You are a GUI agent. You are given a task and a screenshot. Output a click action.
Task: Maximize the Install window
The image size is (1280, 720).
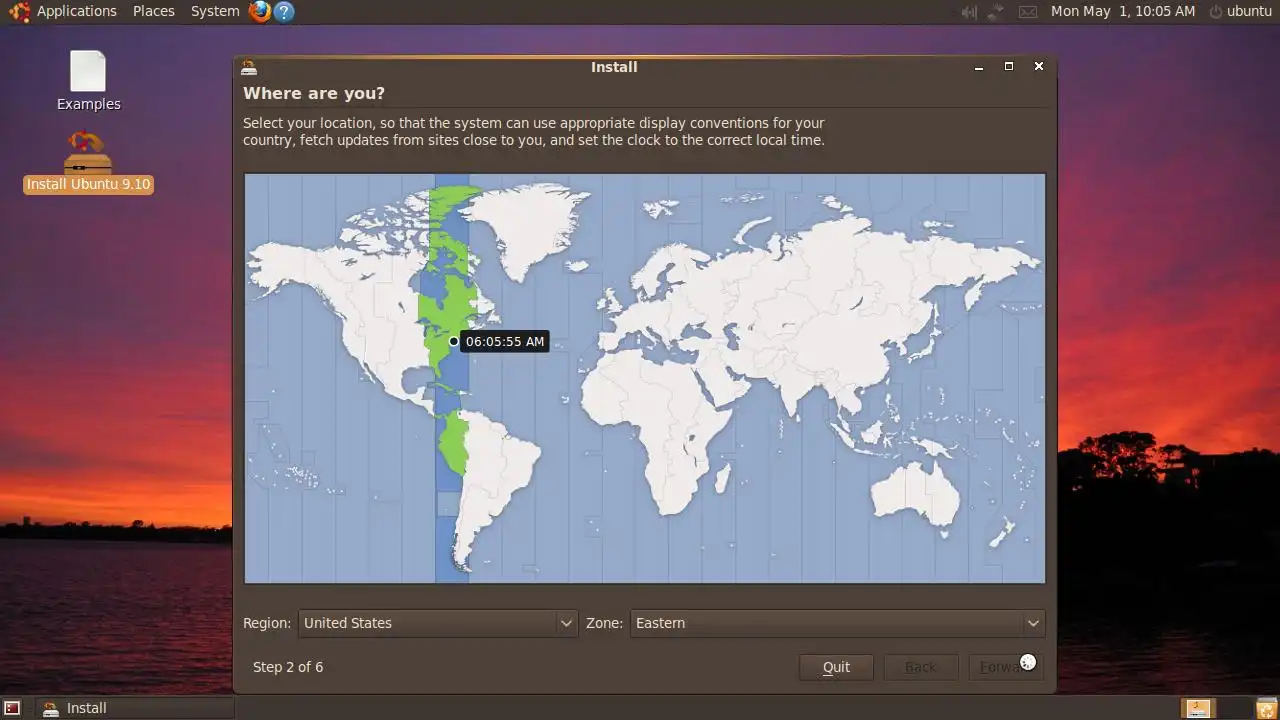1009,67
